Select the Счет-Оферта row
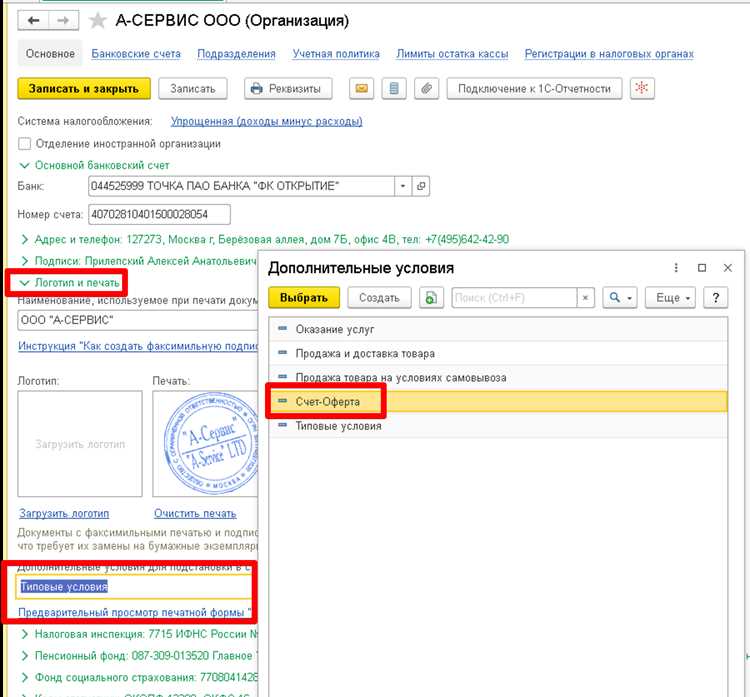 pyautogui.click(x=498, y=402)
